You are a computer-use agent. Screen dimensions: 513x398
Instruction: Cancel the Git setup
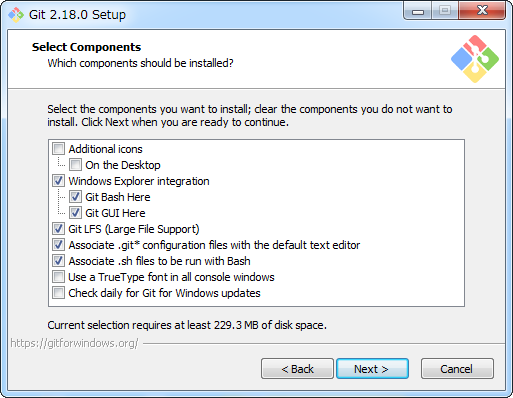pyautogui.click(x=457, y=369)
